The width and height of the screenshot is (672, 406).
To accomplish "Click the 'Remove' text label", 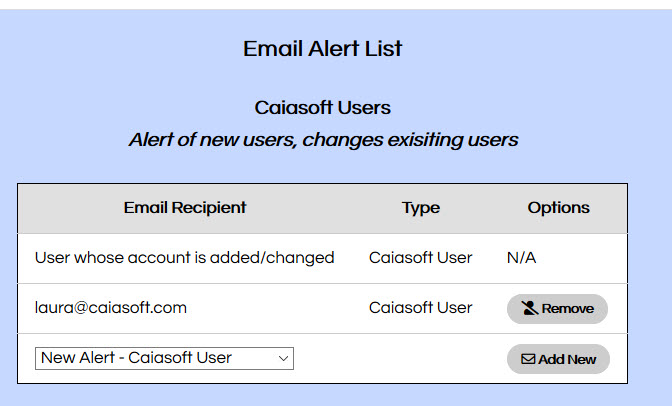I will click(x=567, y=309).
